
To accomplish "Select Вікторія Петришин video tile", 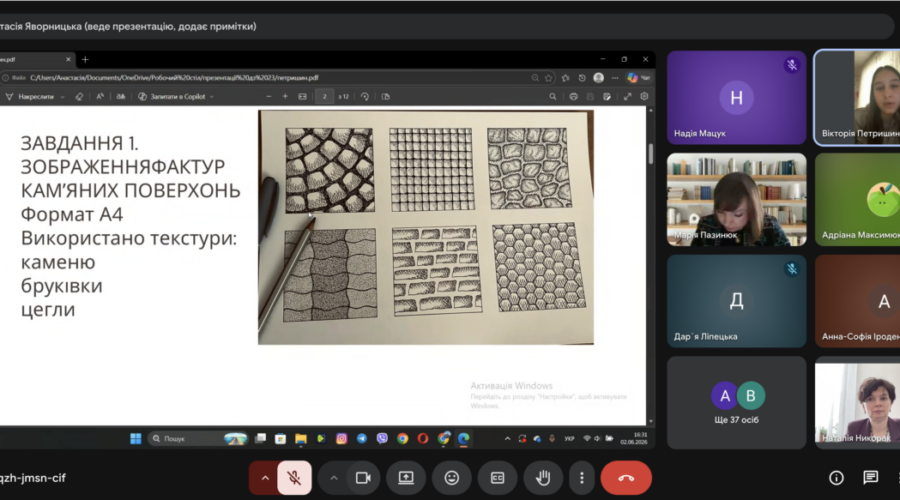I will pyautogui.click(x=858, y=97).
